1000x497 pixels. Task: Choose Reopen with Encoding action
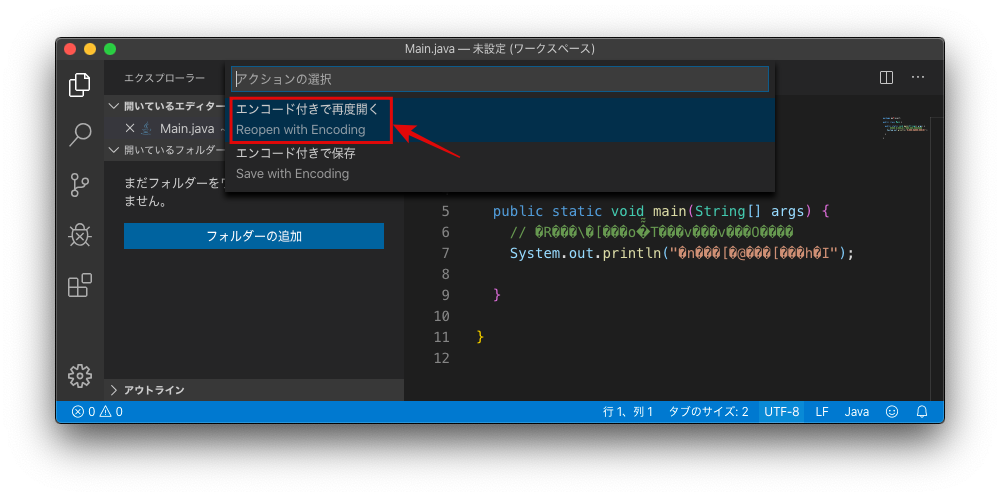(501, 119)
